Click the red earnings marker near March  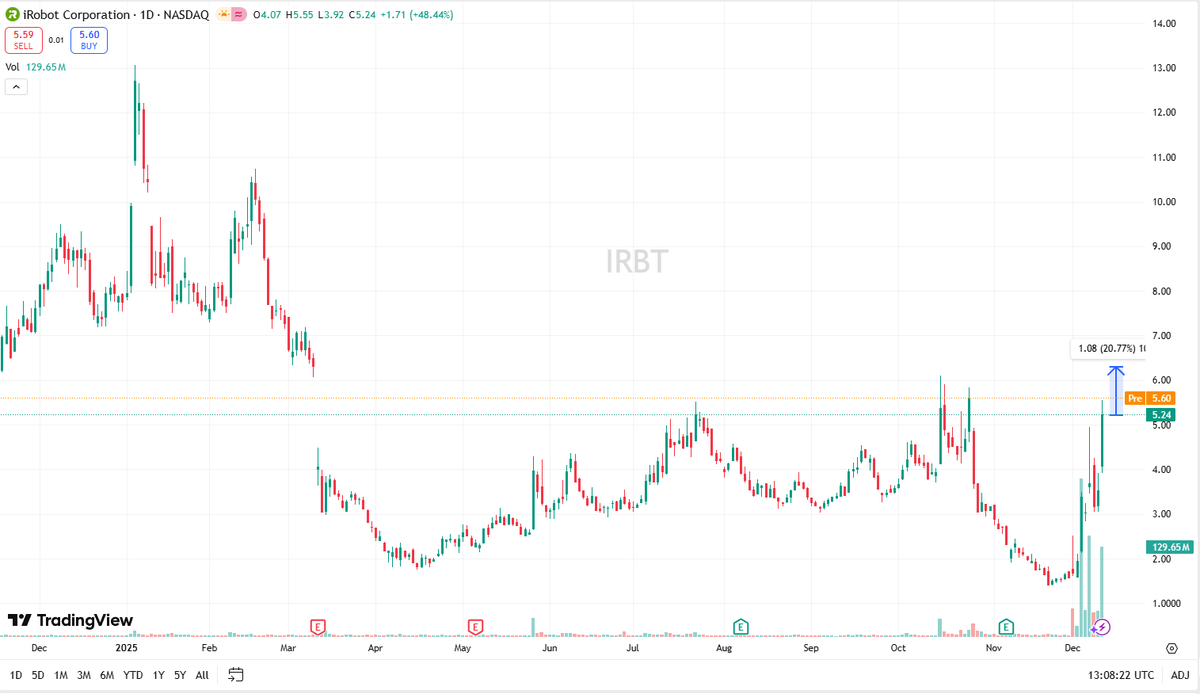pyautogui.click(x=318, y=627)
